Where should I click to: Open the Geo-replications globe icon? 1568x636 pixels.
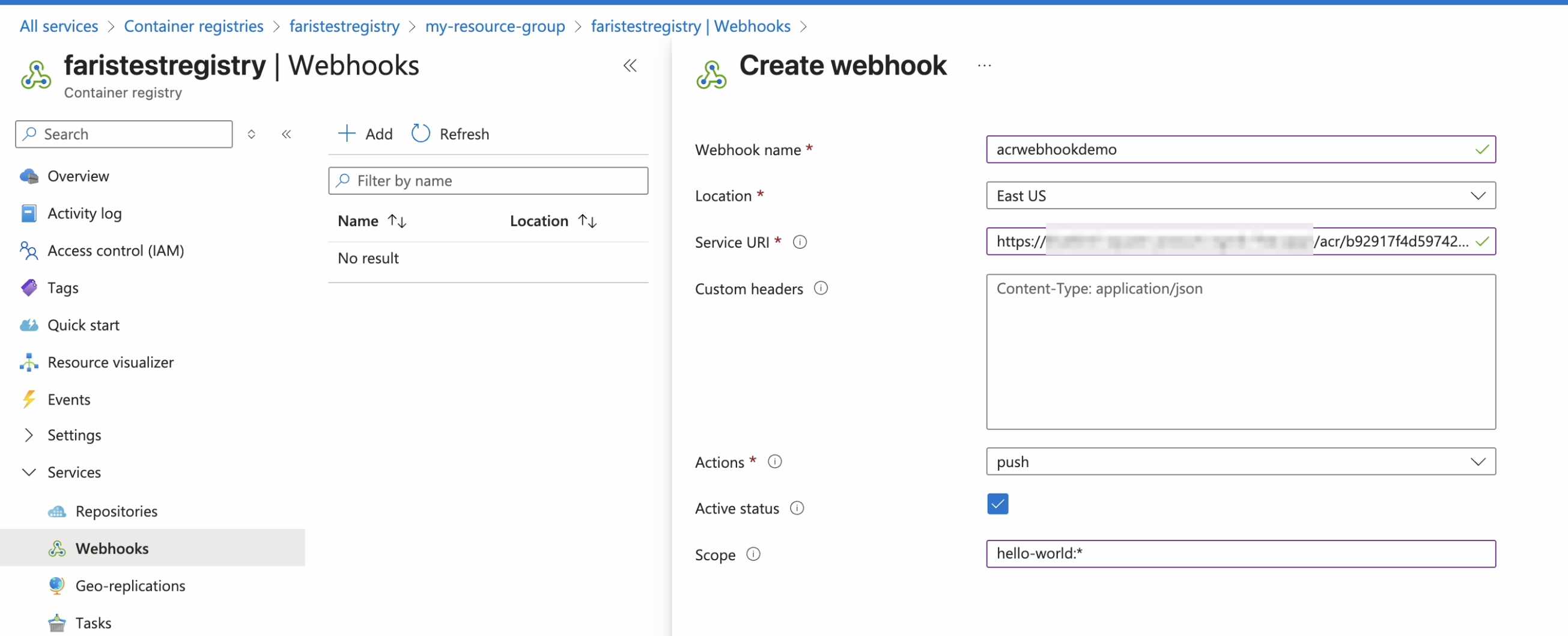click(x=56, y=585)
